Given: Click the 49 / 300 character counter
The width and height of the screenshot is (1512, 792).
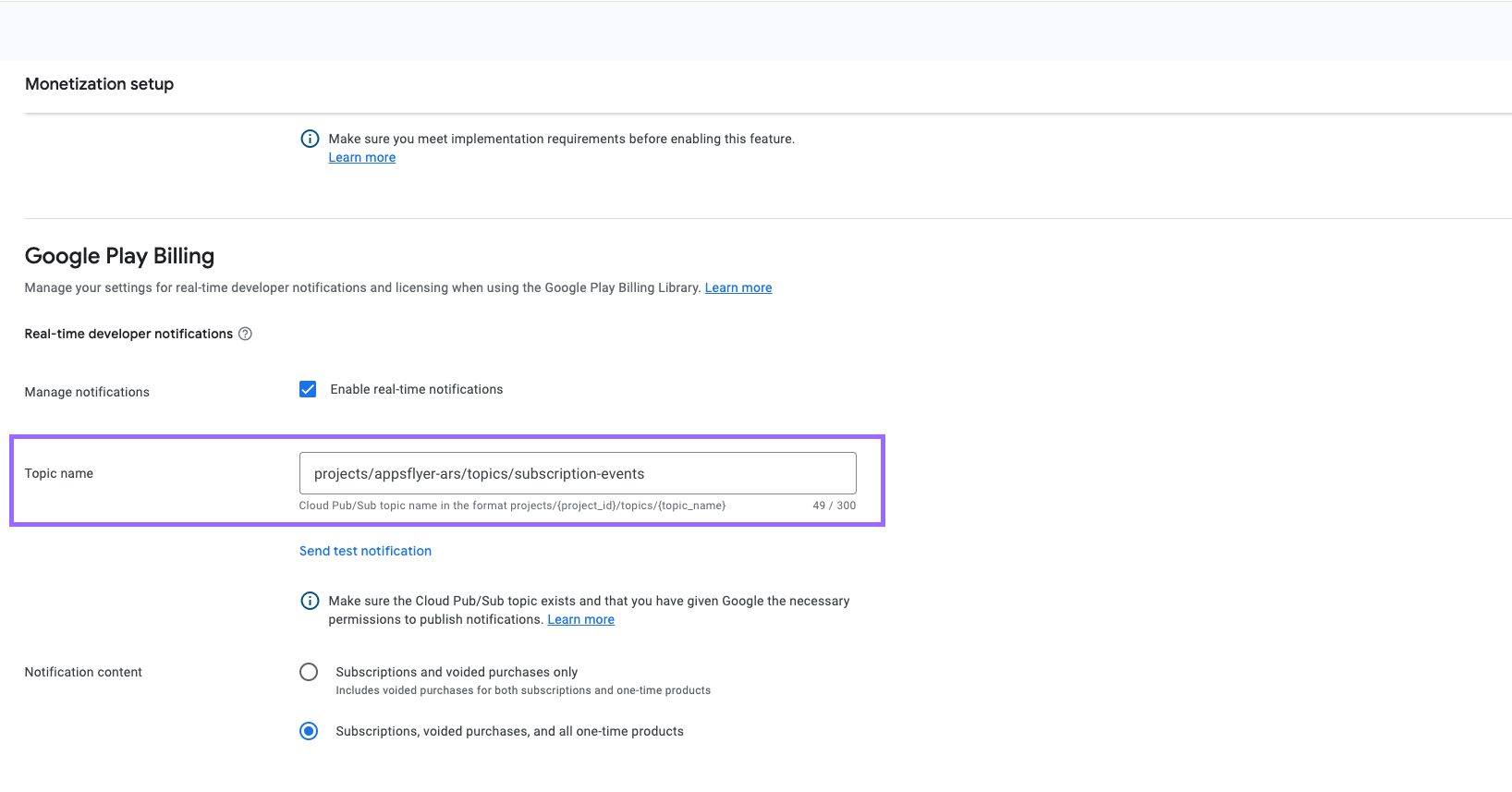Looking at the screenshot, I should pos(834,506).
